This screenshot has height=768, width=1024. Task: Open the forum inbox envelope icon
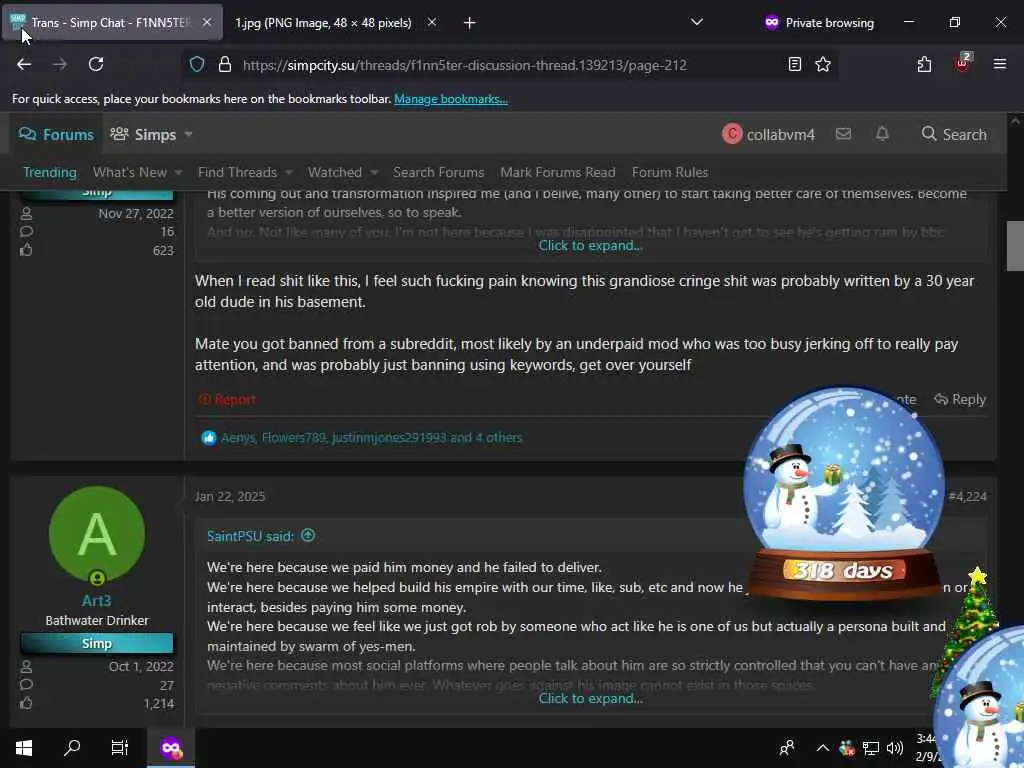click(x=843, y=134)
